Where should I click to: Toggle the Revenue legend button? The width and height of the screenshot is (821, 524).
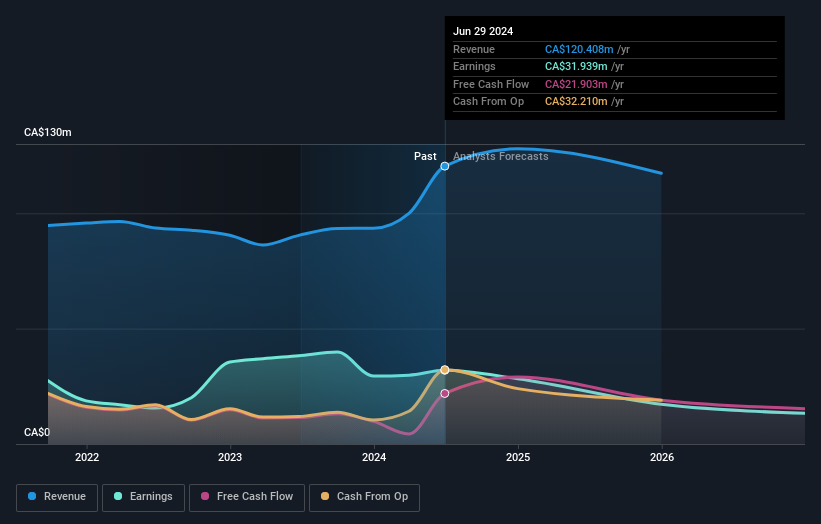pos(57,497)
